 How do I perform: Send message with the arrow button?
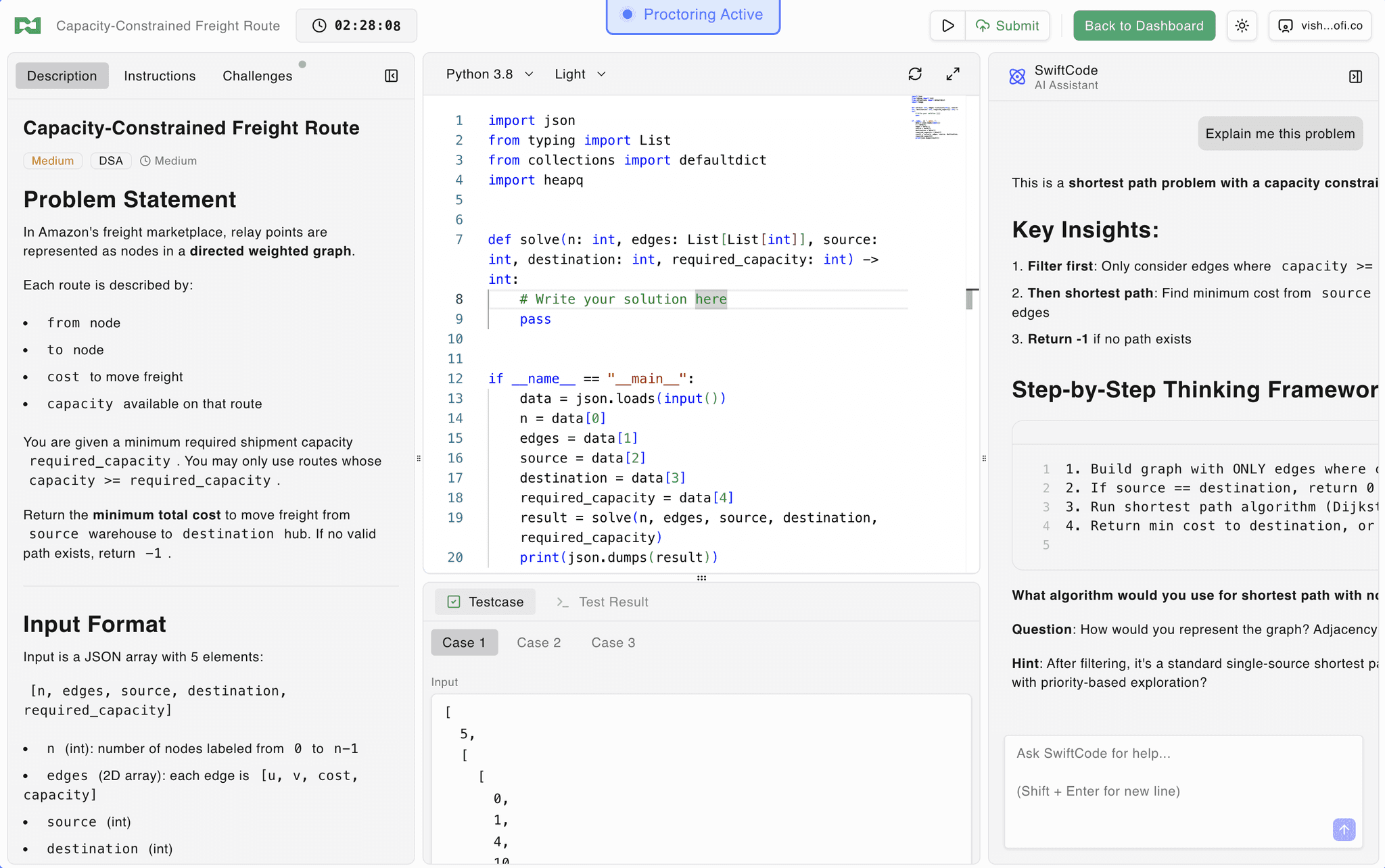pos(1344,829)
